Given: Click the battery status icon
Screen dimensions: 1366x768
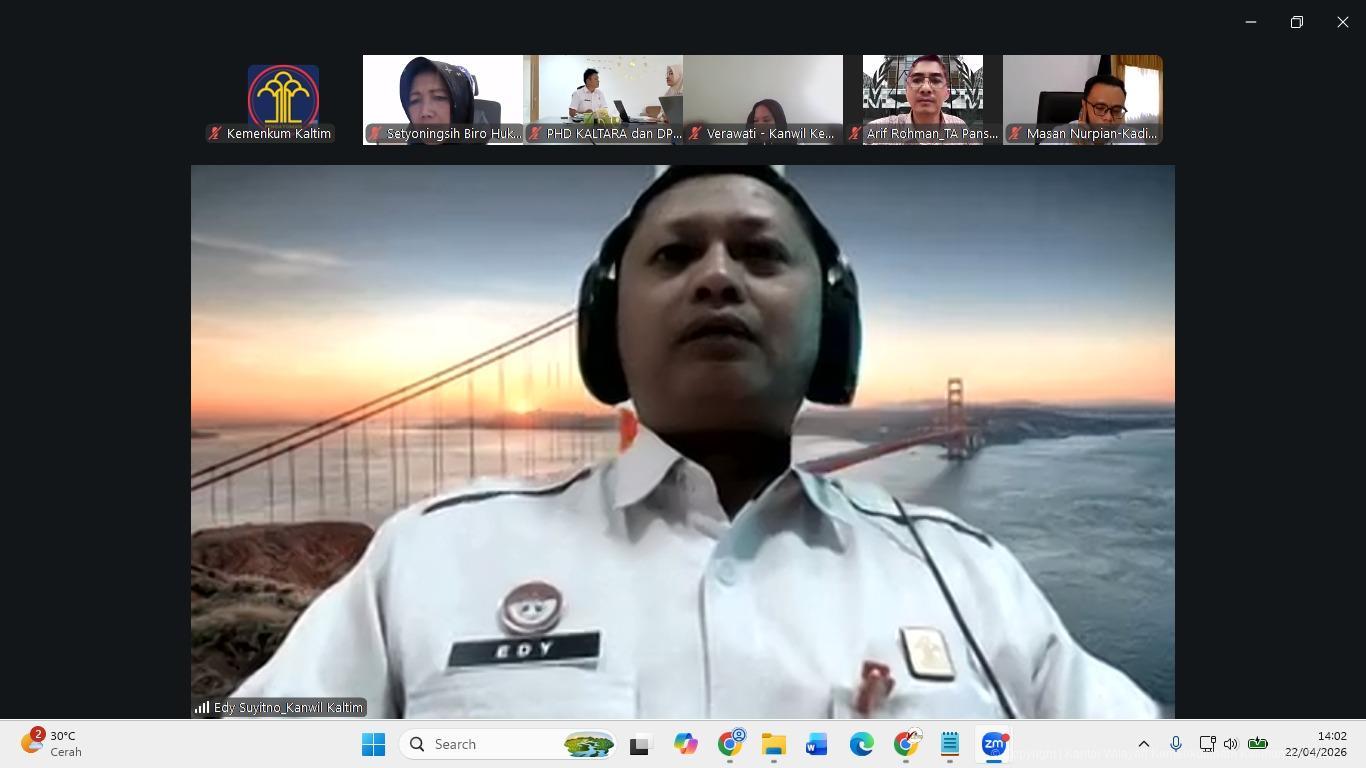Looking at the screenshot, I should (1258, 744).
